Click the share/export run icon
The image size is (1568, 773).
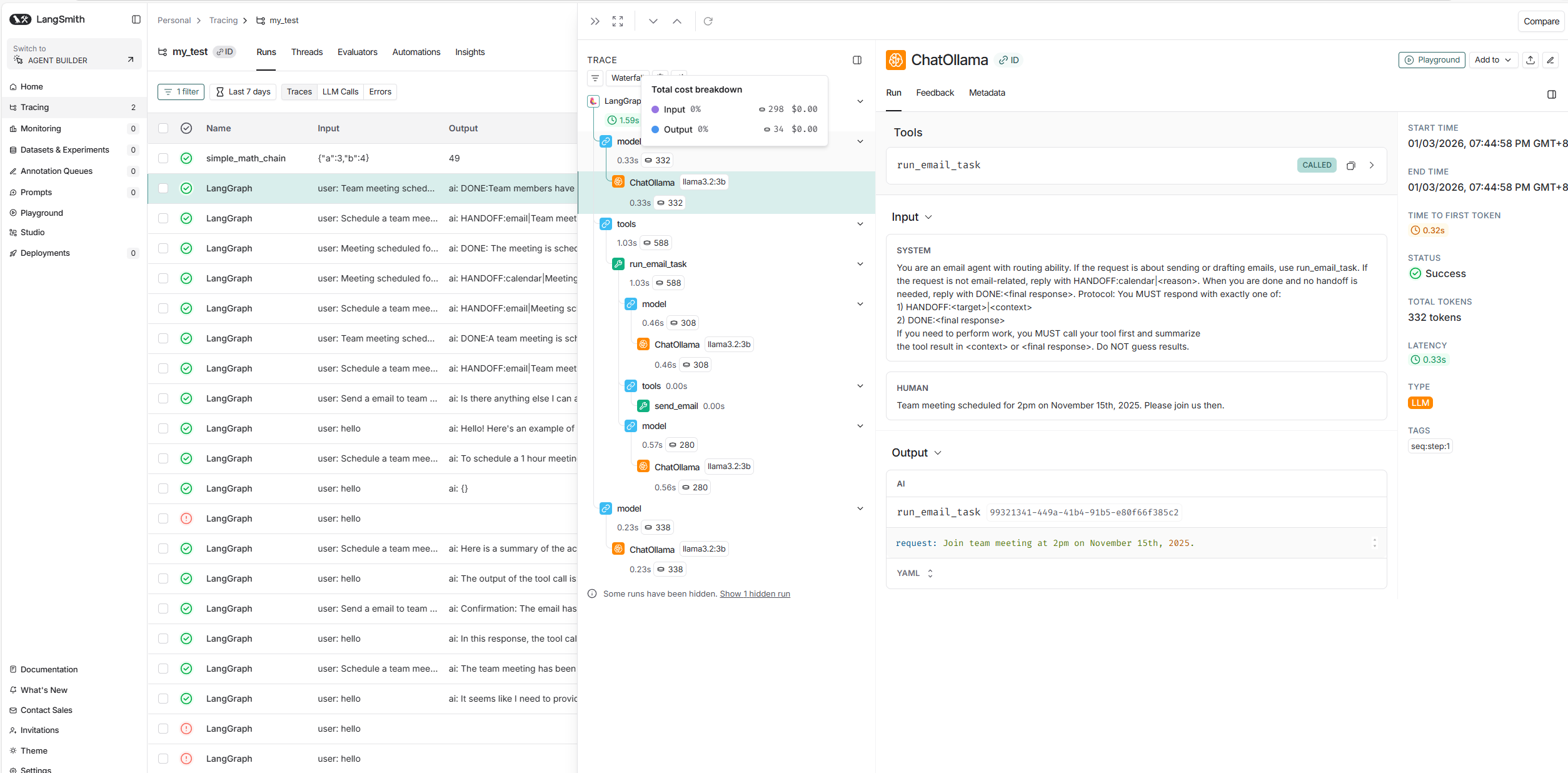pyautogui.click(x=1530, y=60)
